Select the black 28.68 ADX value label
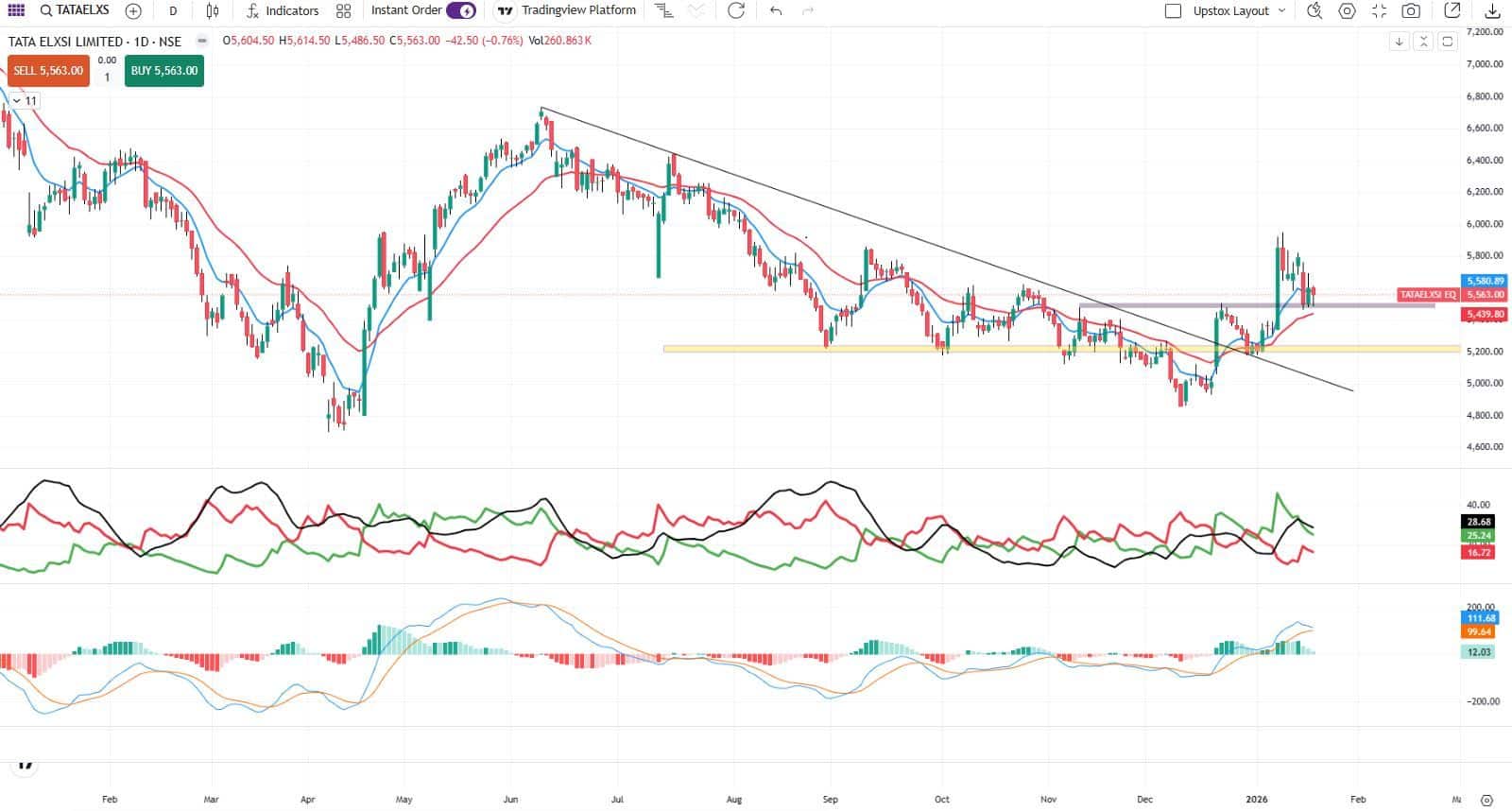 point(1479,522)
